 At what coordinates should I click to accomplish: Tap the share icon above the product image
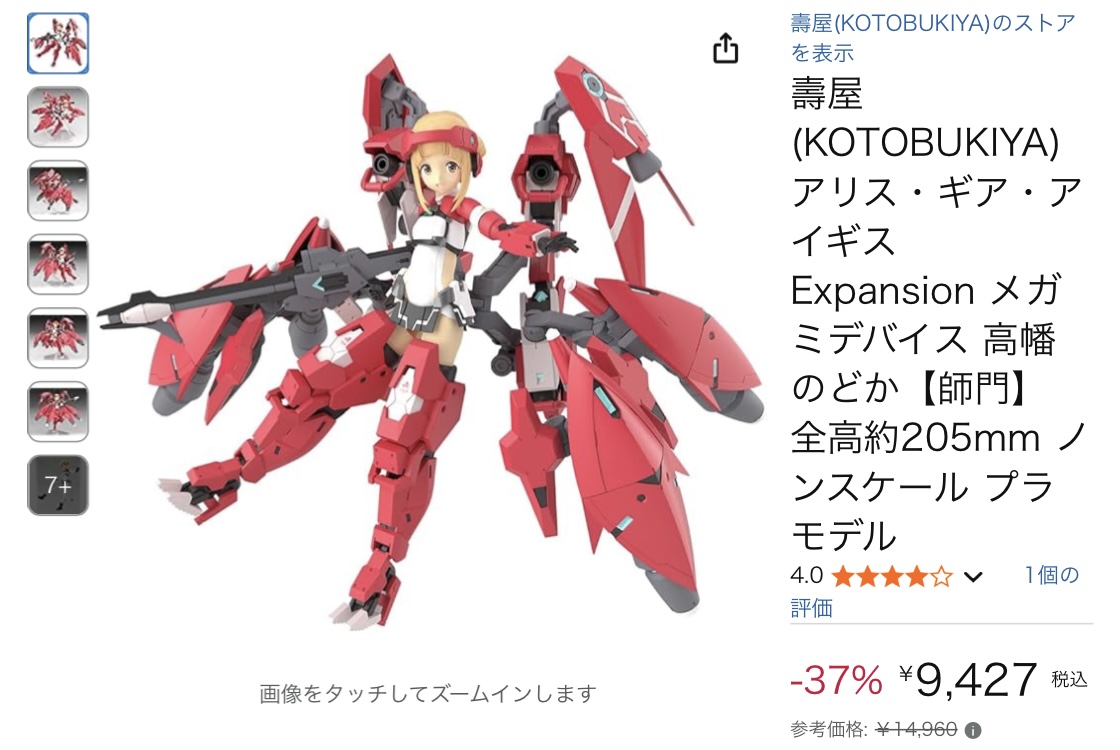pos(725,48)
